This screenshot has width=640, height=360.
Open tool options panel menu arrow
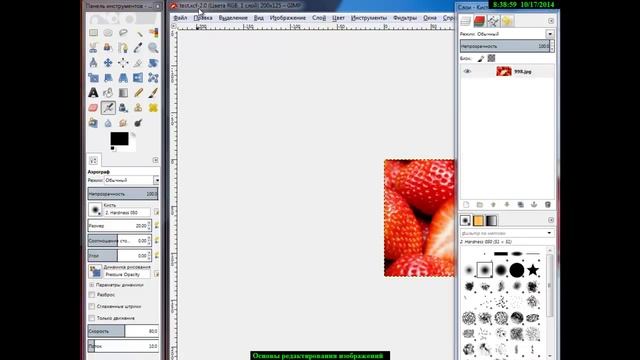[155, 160]
